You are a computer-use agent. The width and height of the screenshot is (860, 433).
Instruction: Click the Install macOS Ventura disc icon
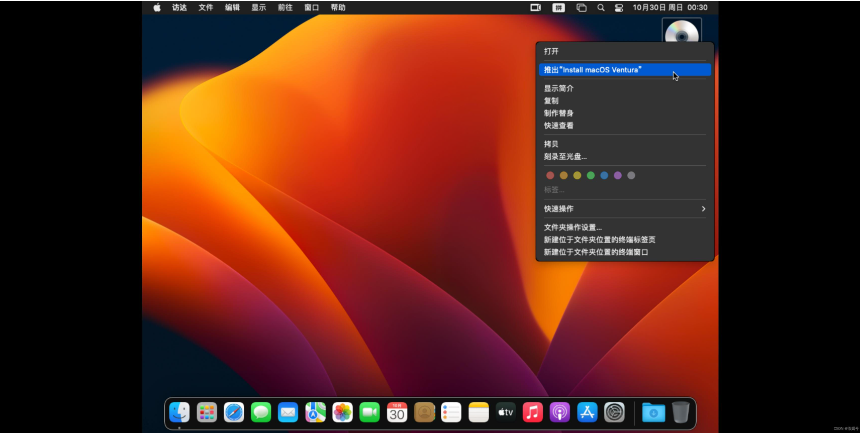click(x=682, y=32)
